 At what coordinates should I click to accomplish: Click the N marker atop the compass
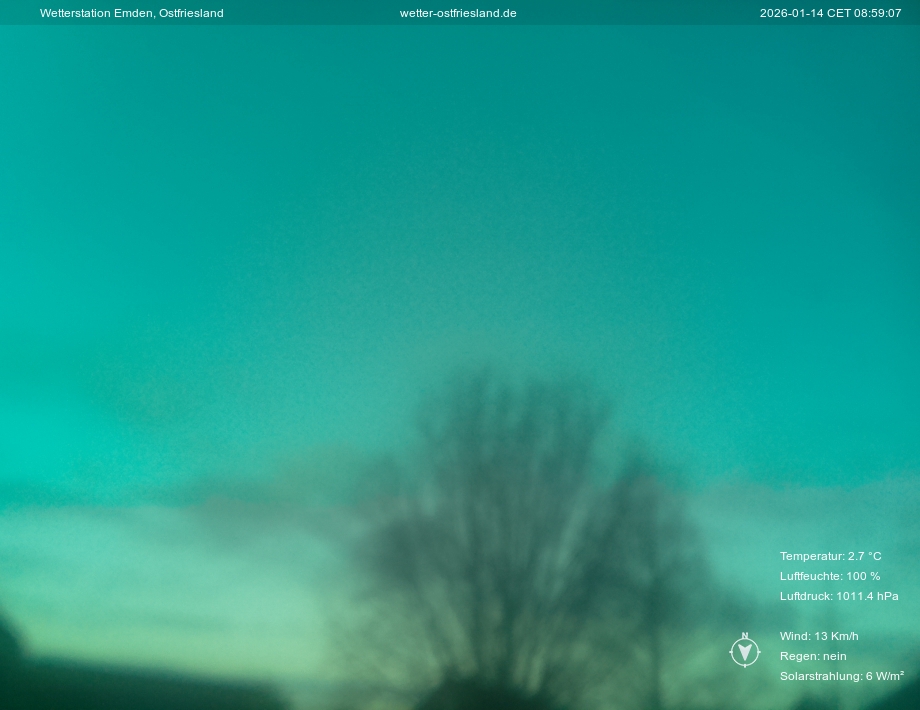pyautogui.click(x=745, y=636)
